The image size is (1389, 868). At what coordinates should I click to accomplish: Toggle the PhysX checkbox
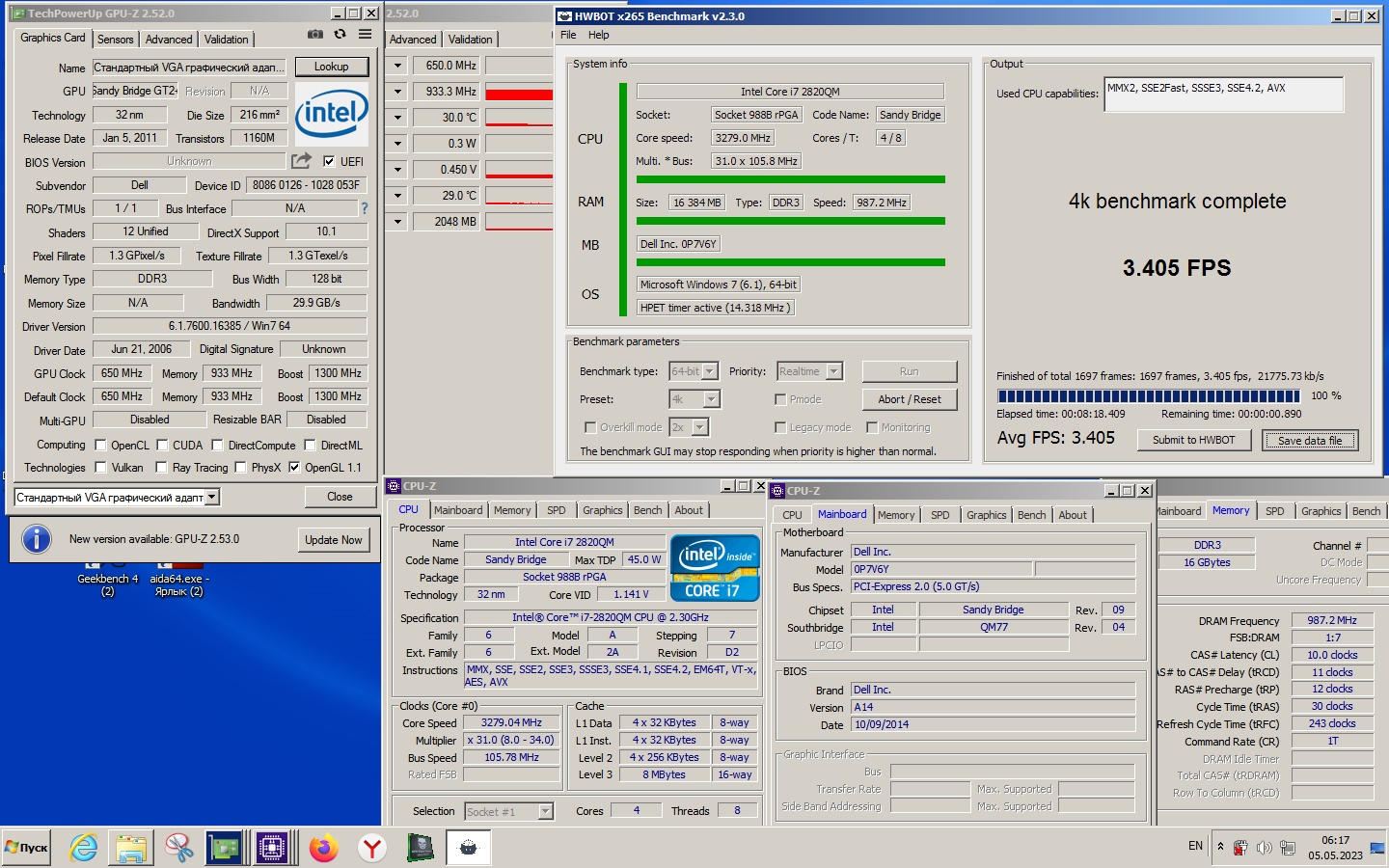(x=239, y=468)
